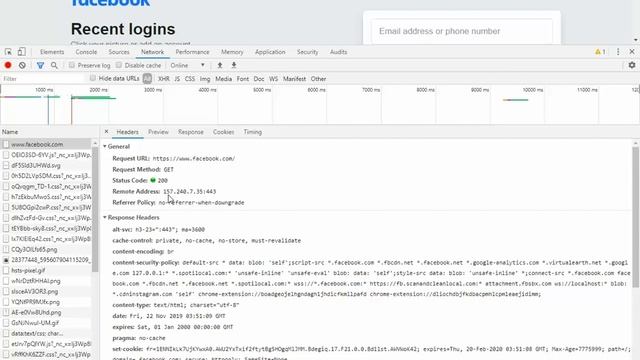Open the network search magnifier icon
Viewport: 640px width, 360px height.
[x=54, y=65]
